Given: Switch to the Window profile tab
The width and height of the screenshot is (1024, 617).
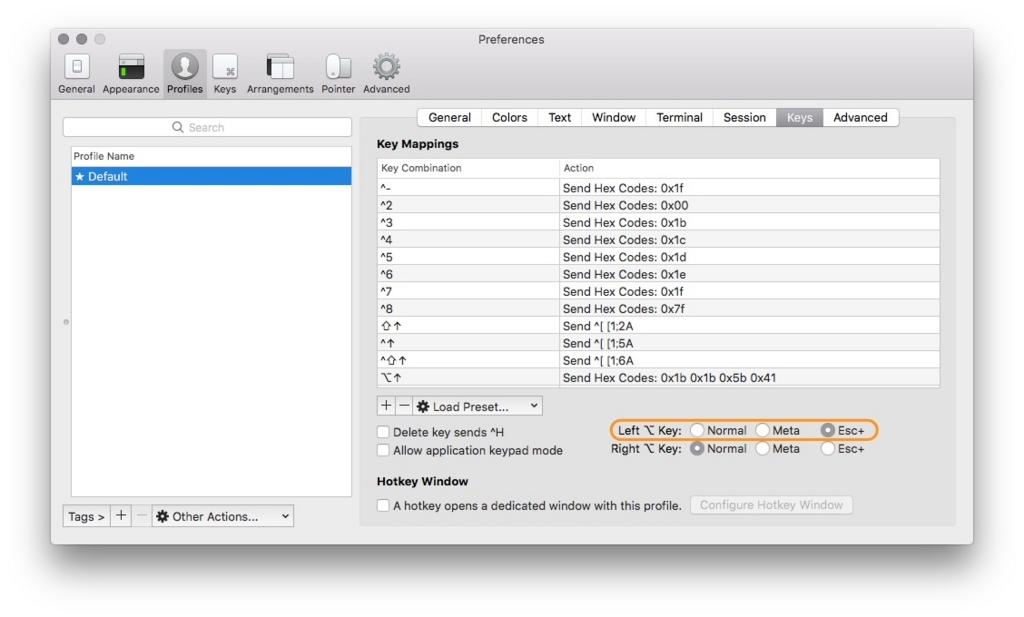Looking at the screenshot, I should click(x=614, y=118).
